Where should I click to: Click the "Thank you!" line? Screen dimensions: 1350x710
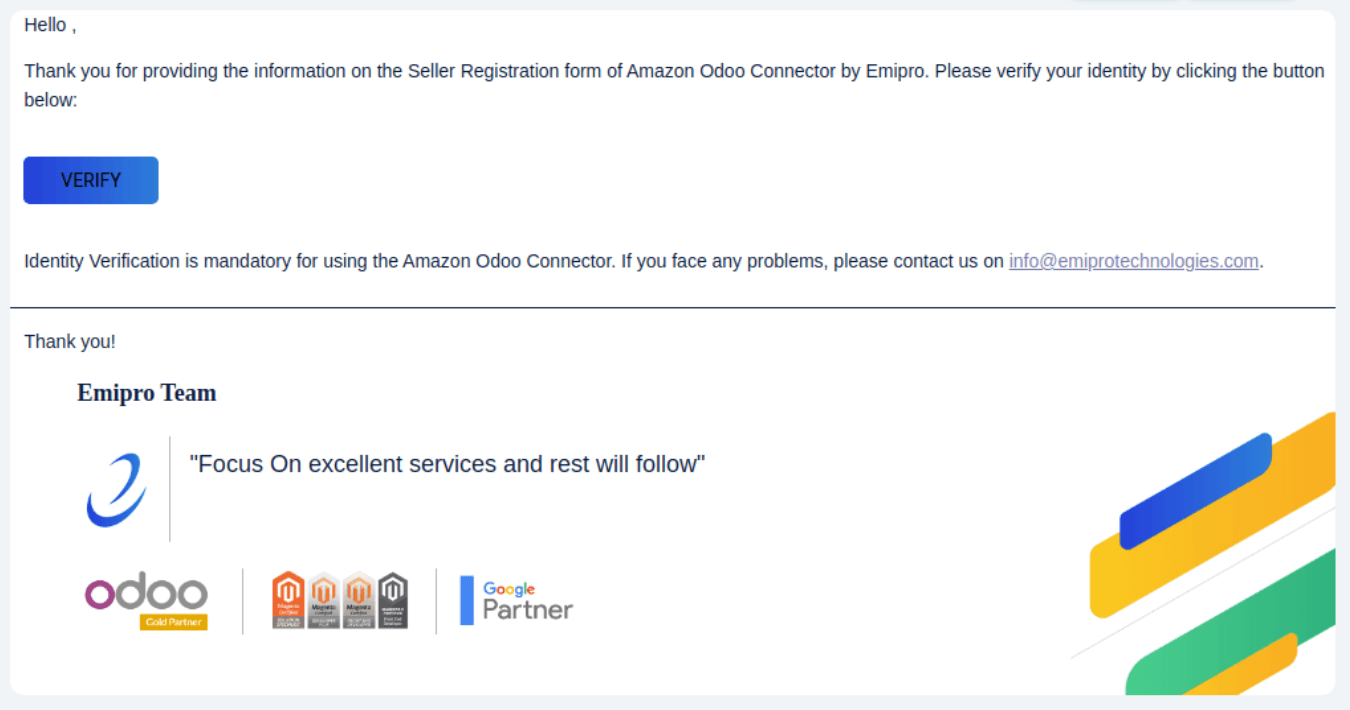point(70,341)
